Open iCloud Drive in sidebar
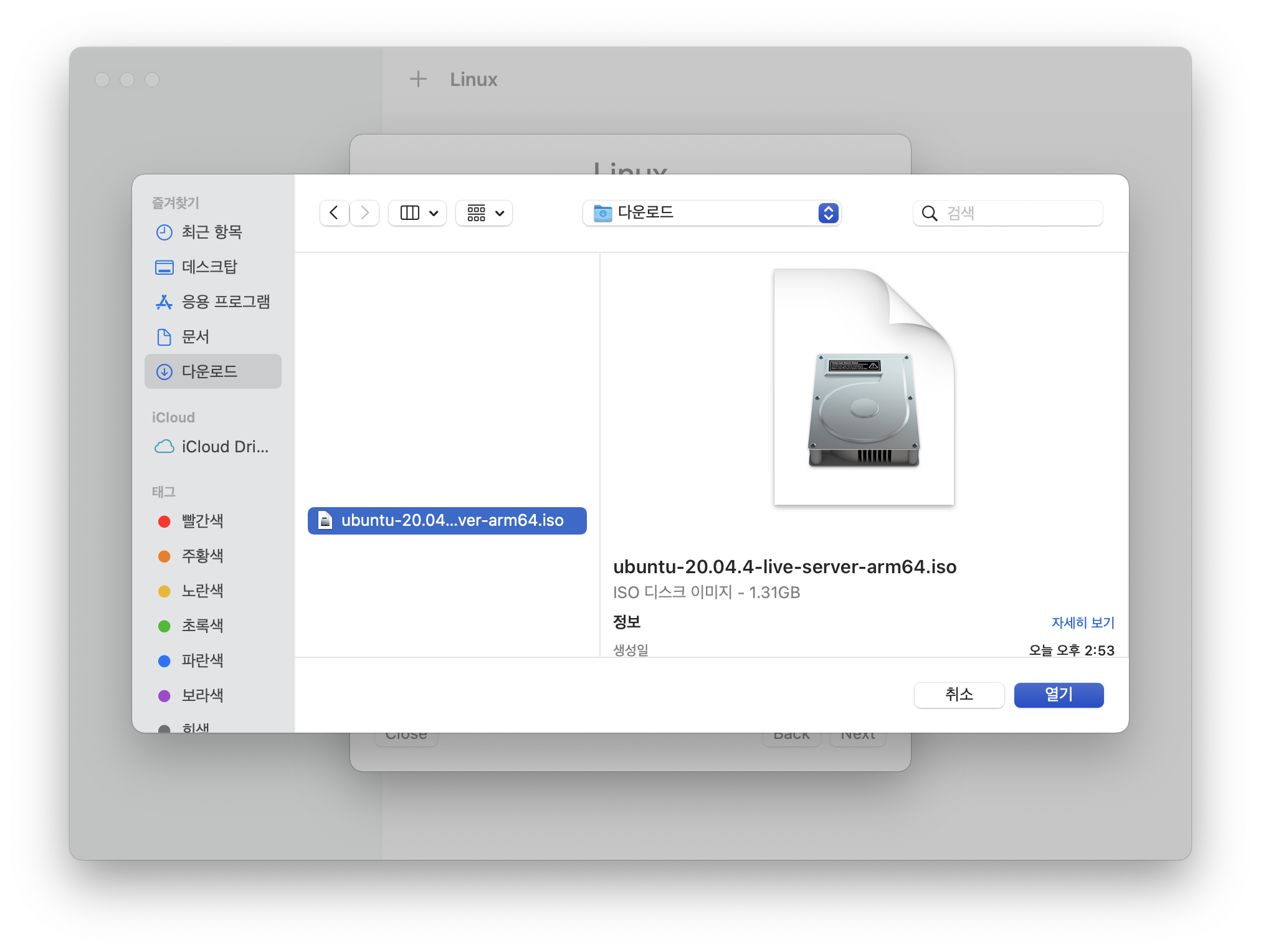 (x=224, y=447)
